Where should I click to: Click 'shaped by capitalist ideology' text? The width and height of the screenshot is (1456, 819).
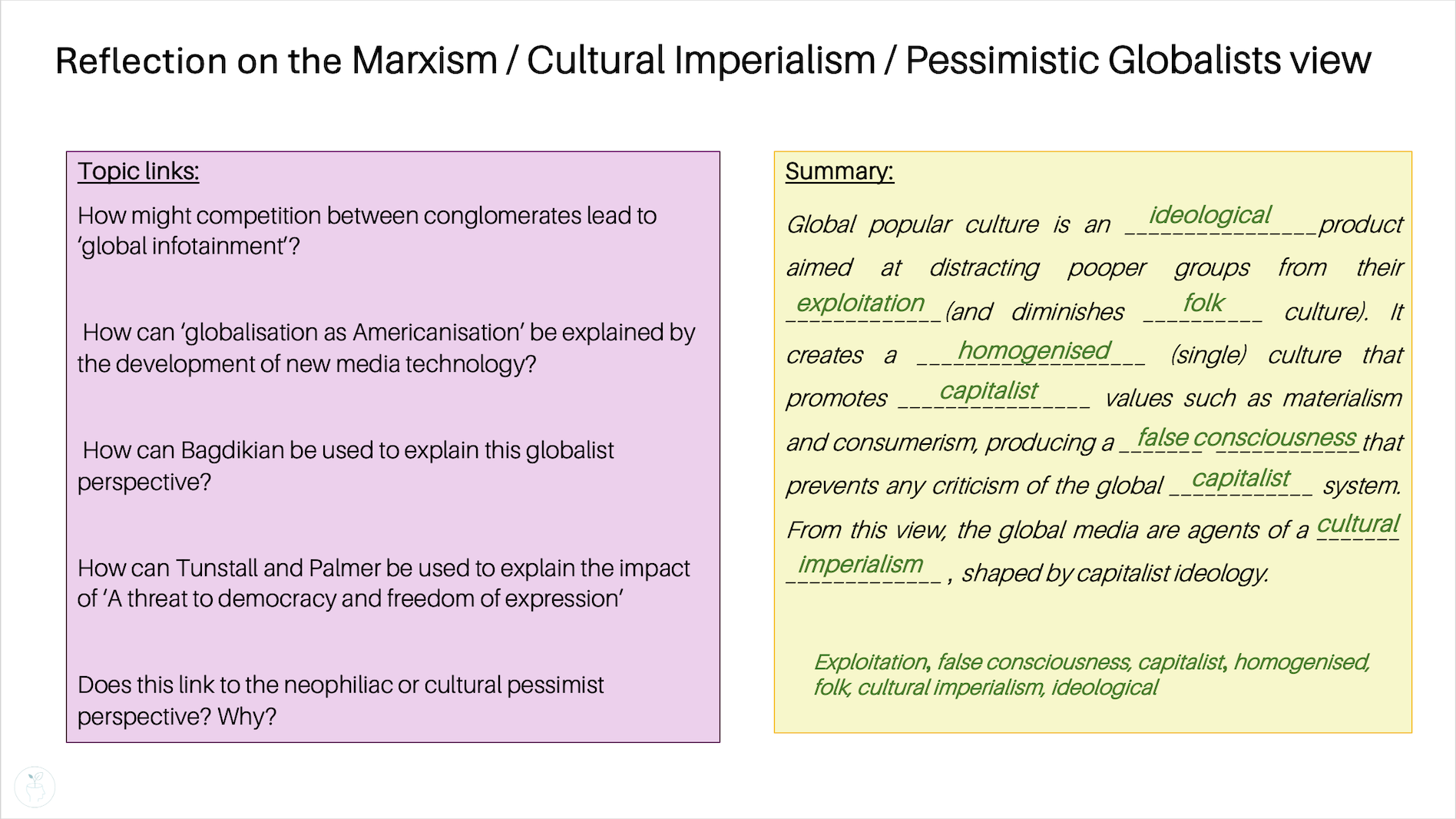1115,573
